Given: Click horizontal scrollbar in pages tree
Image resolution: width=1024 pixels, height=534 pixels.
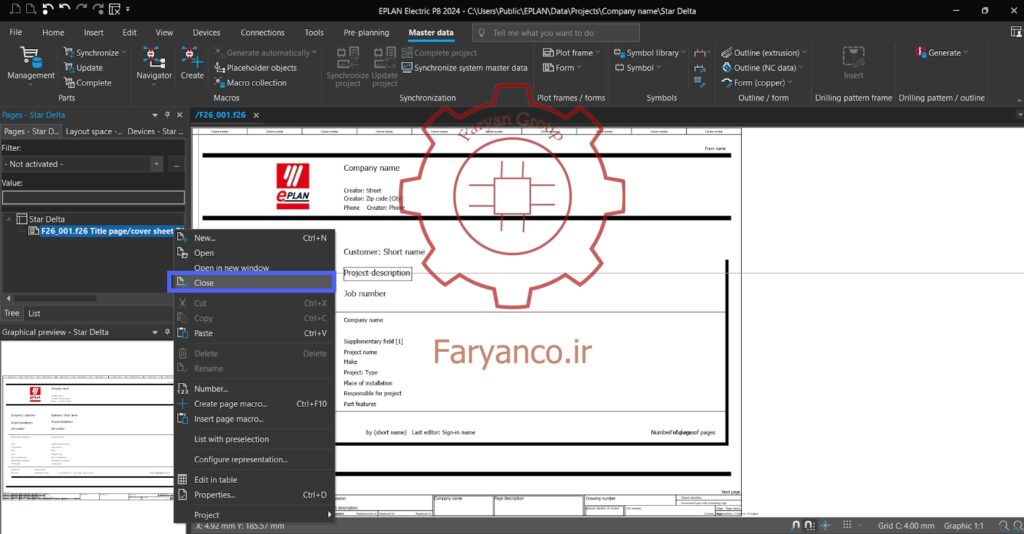Looking at the screenshot, I should (x=56, y=298).
